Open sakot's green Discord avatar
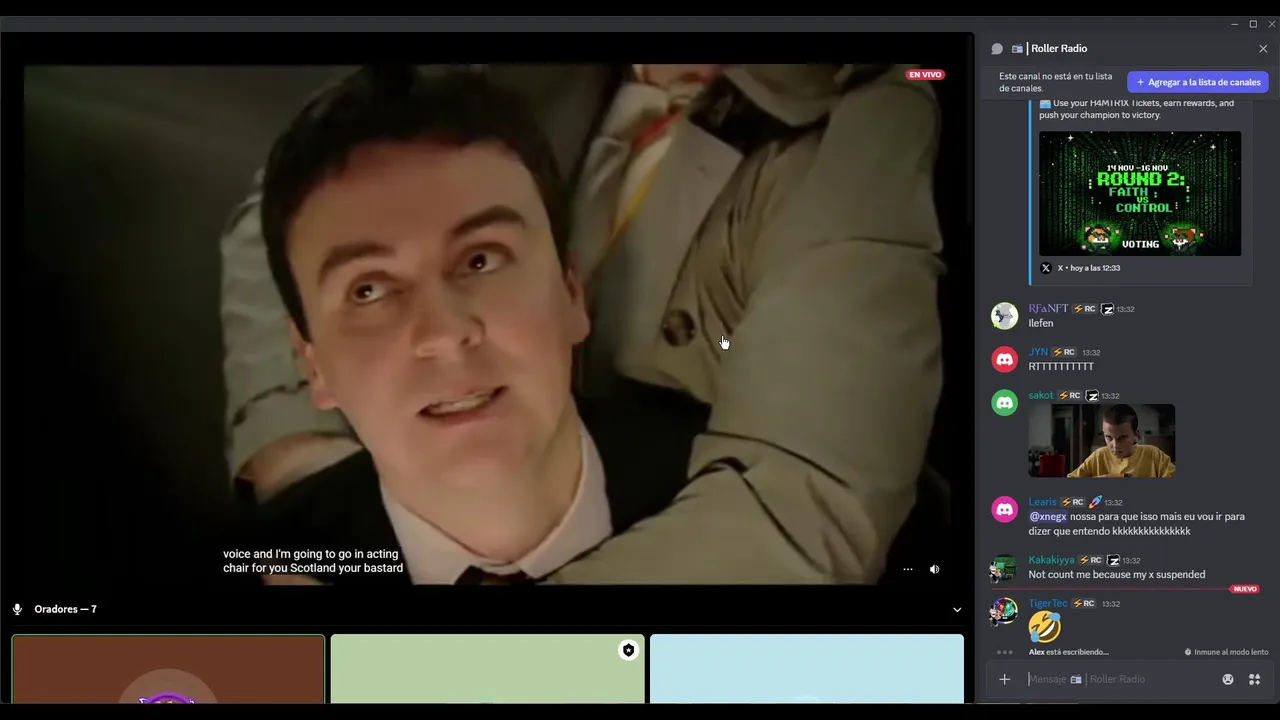This screenshot has height=720, width=1280. (x=1004, y=402)
